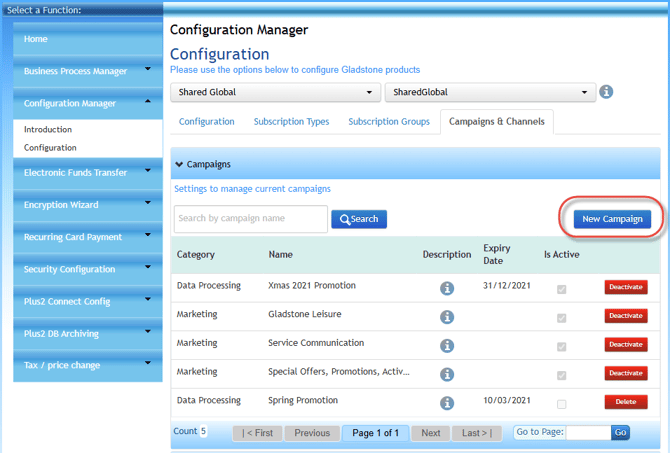Switch to Subscription Types tab

pos(291,122)
